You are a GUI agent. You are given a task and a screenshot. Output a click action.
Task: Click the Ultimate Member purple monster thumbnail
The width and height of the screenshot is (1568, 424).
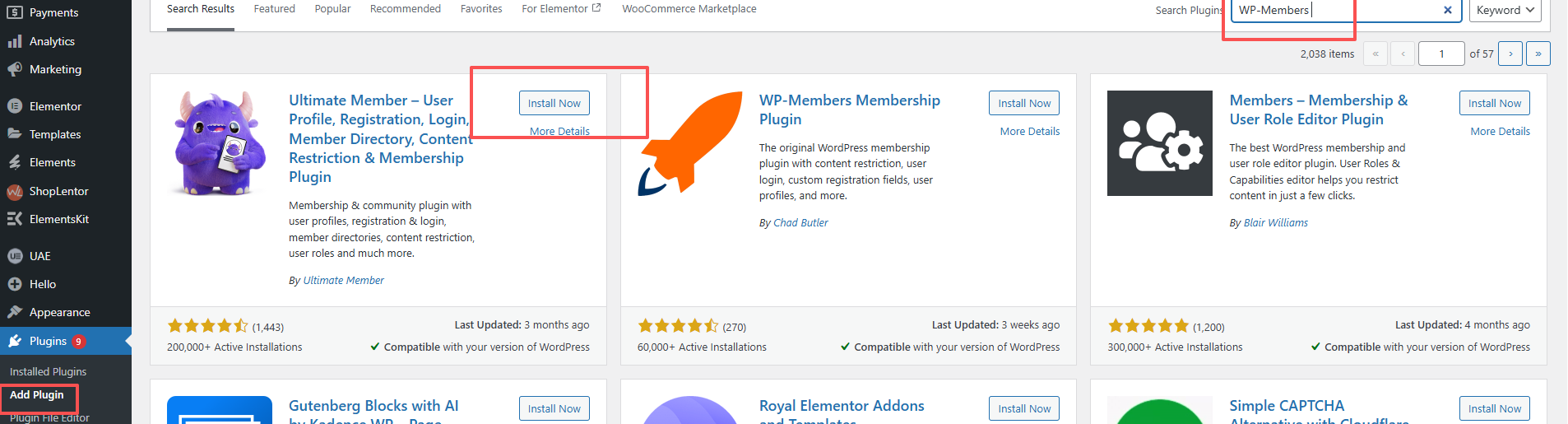coord(220,143)
